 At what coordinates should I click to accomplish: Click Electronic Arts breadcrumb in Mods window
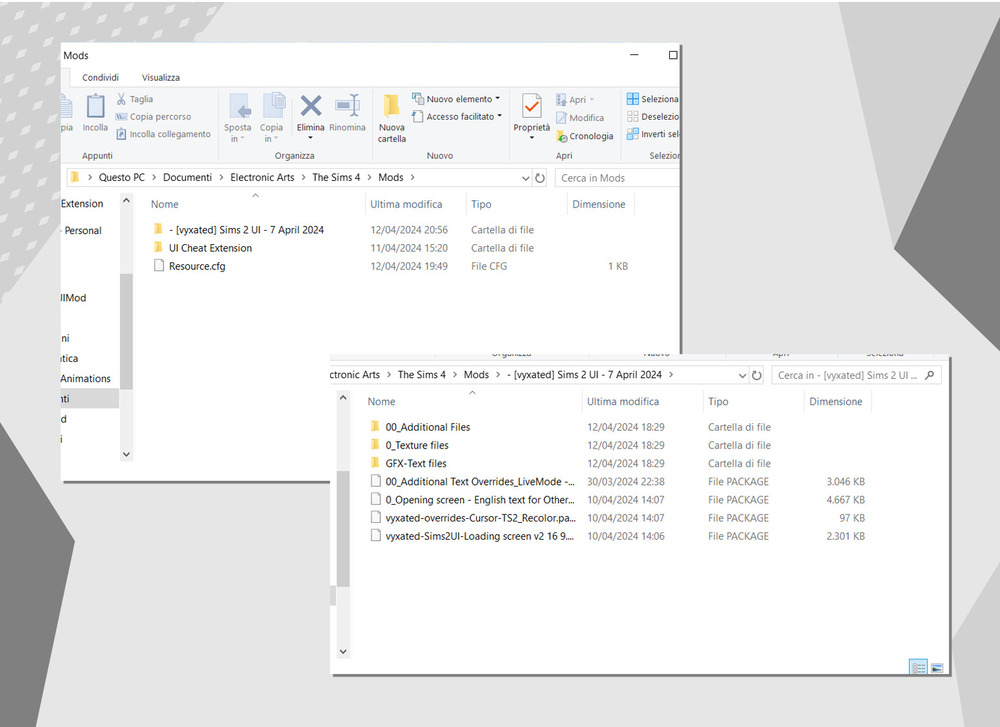(x=262, y=177)
